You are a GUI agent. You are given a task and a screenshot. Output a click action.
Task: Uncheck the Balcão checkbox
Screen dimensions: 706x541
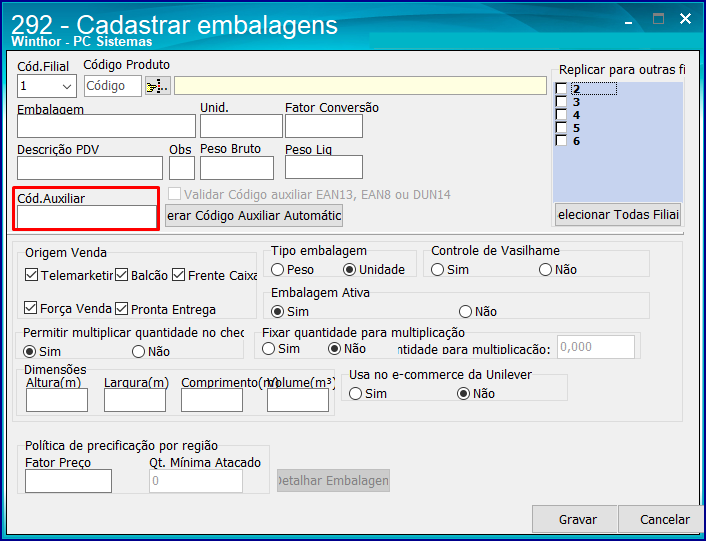(x=122, y=275)
